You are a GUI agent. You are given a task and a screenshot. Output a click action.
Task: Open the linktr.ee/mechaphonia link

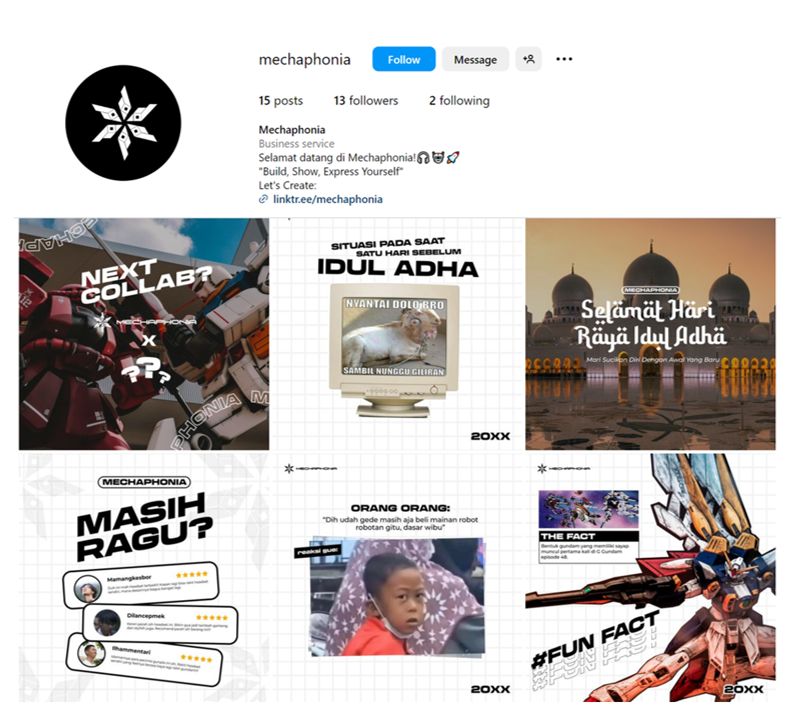pyautogui.click(x=328, y=199)
